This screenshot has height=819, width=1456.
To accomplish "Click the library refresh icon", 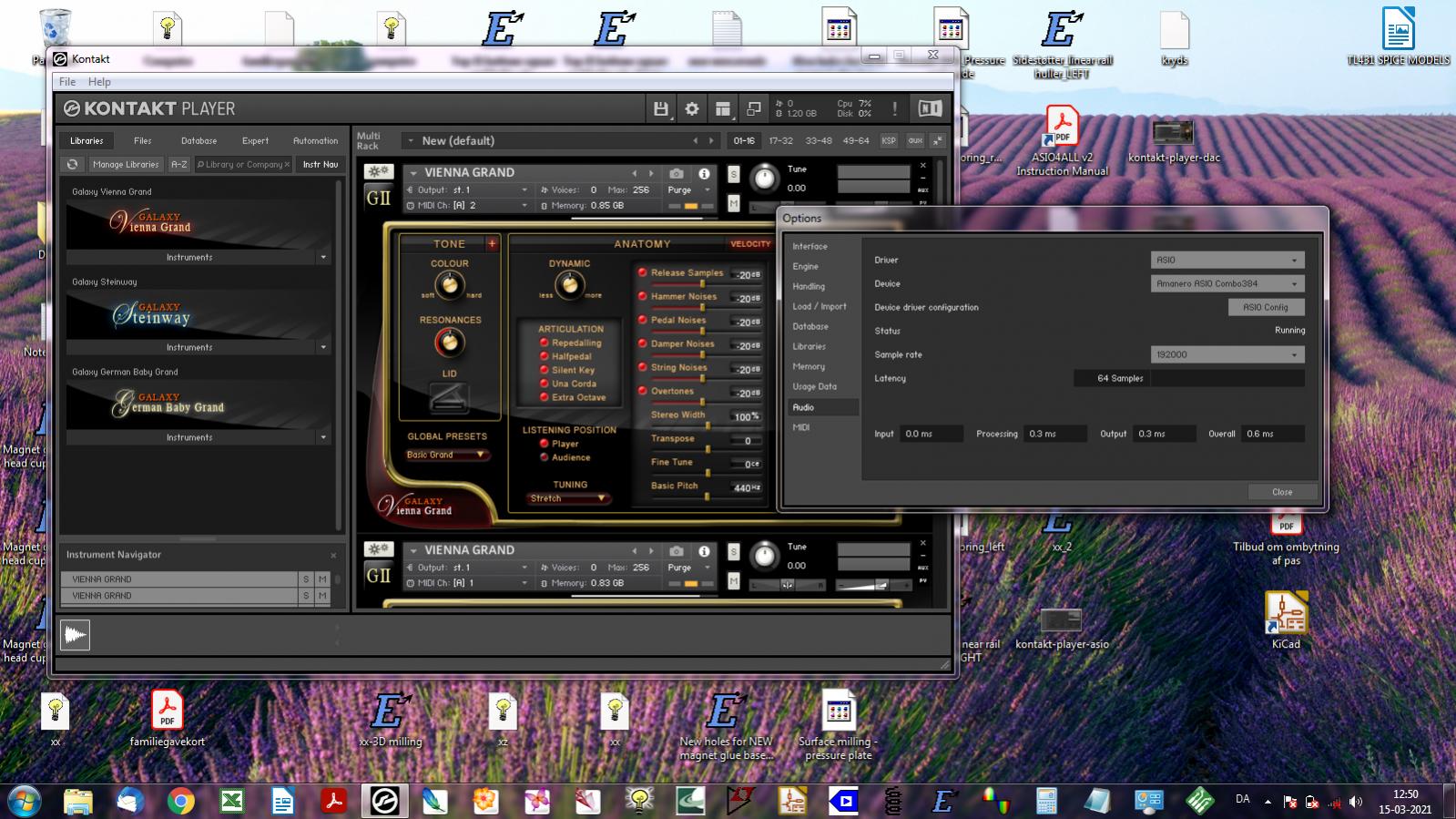I will tap(72, 164).
